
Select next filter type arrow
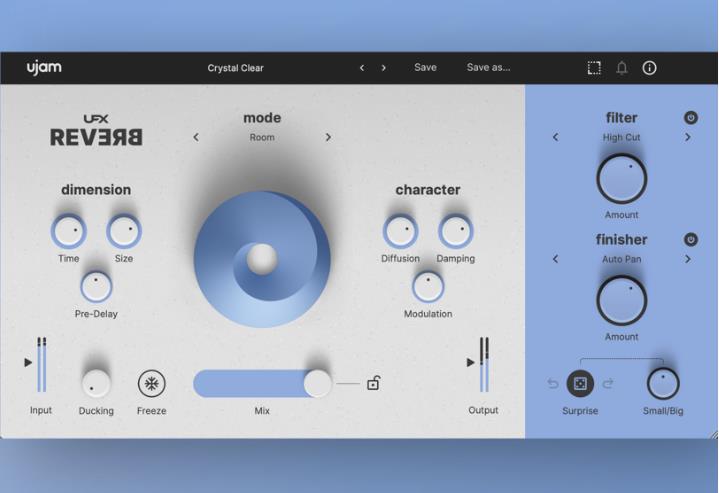click(x=688, y=137)
